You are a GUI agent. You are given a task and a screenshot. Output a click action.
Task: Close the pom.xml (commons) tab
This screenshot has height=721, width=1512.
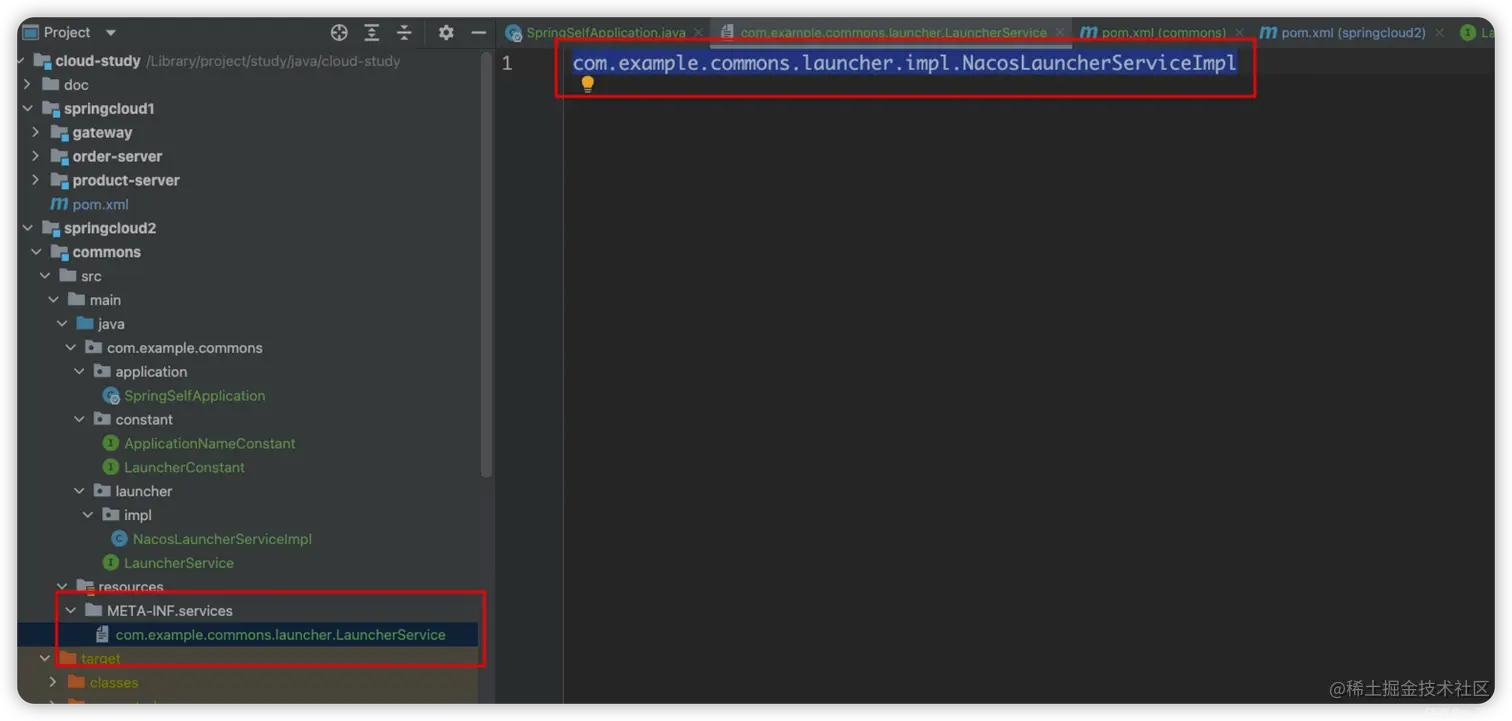(1240, 33)
